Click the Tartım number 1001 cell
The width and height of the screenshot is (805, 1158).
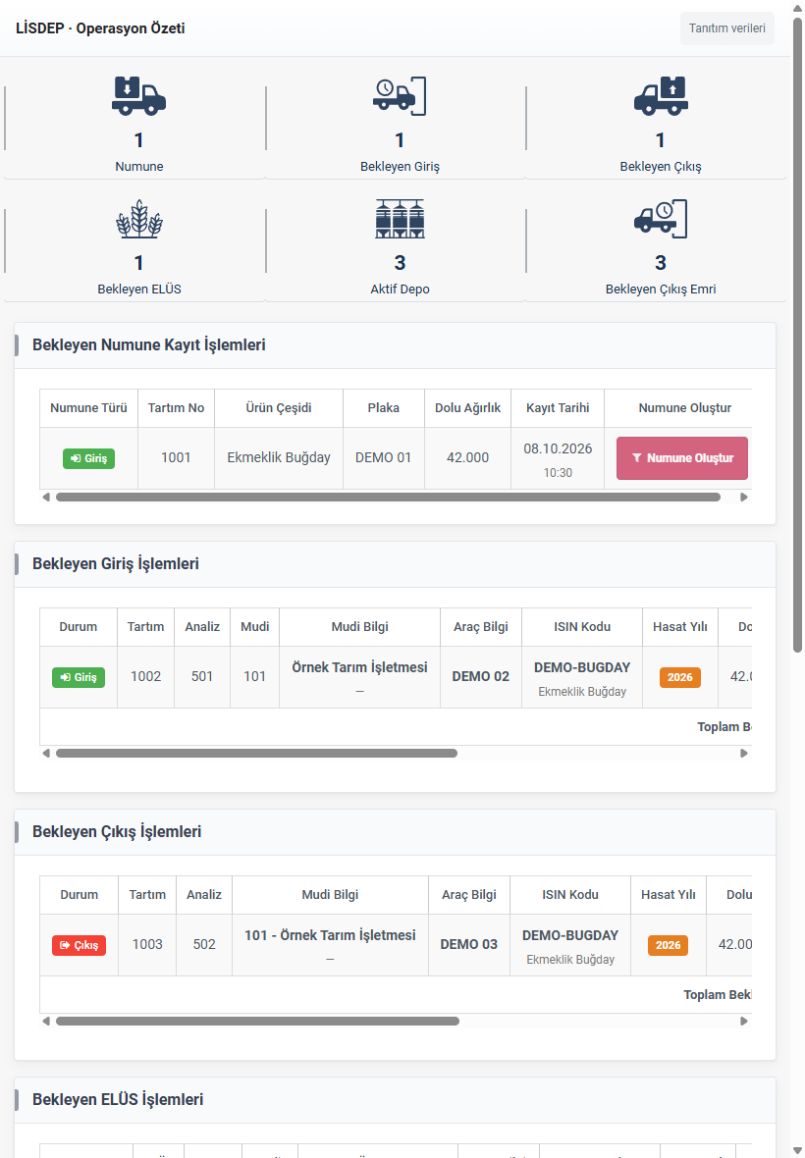pos(176,458)
